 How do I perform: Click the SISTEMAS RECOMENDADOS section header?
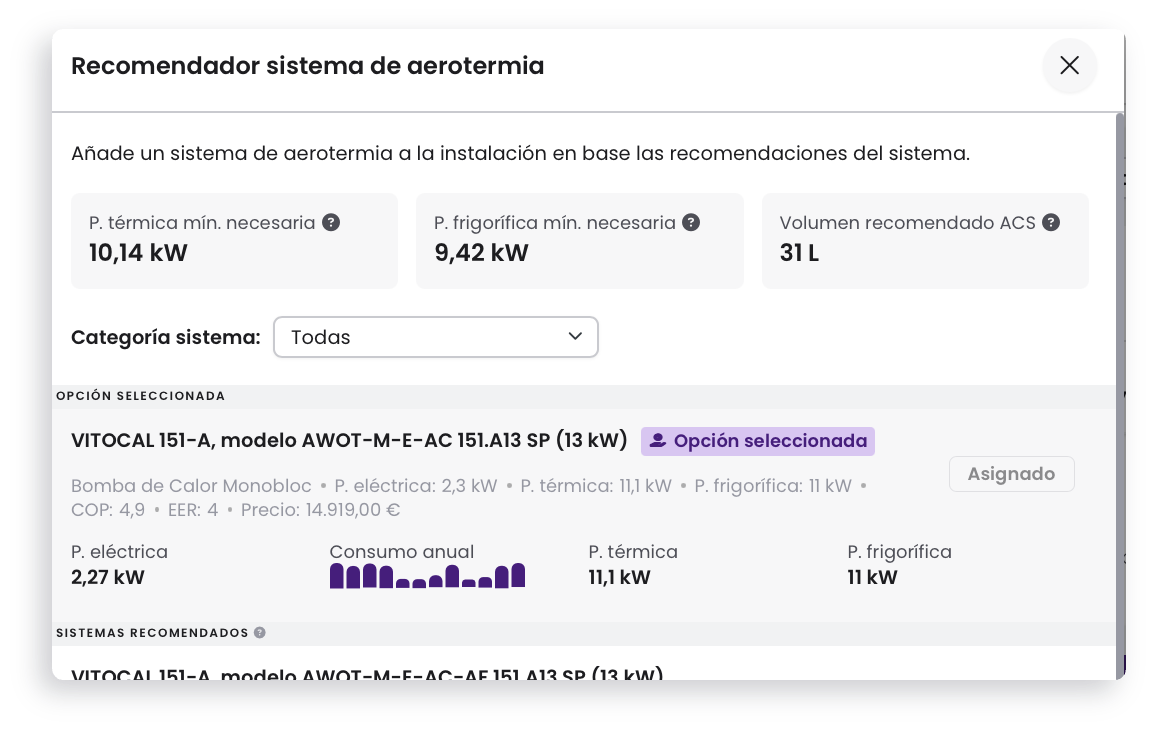tap(152, 632)
